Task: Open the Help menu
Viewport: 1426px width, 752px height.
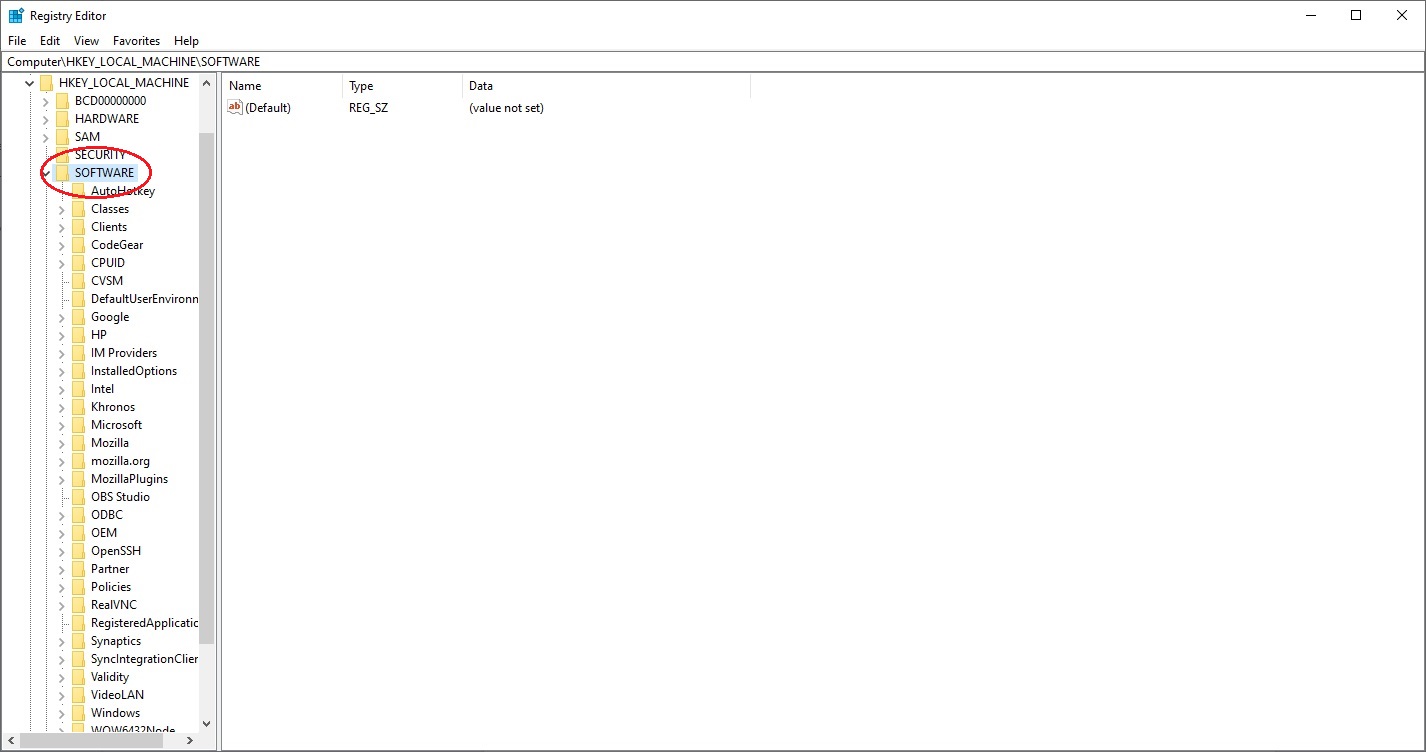Action: pyautogui.click(x=186, y=41)
